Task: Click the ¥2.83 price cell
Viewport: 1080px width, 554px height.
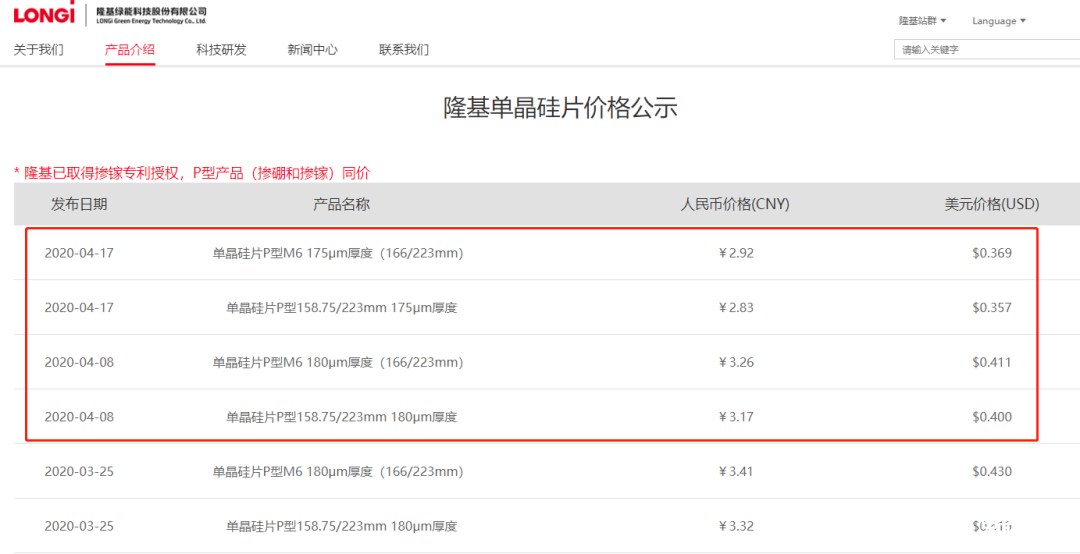Action: click(x=736, y=307)
